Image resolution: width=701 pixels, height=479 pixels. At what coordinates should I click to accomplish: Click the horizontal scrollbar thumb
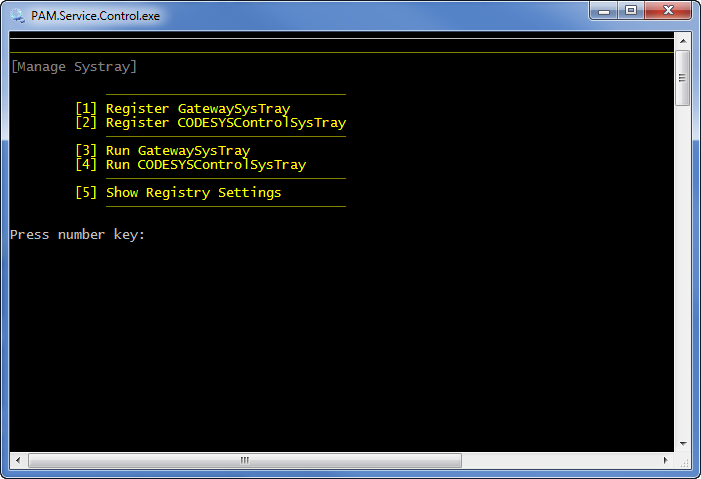(245, 460)
